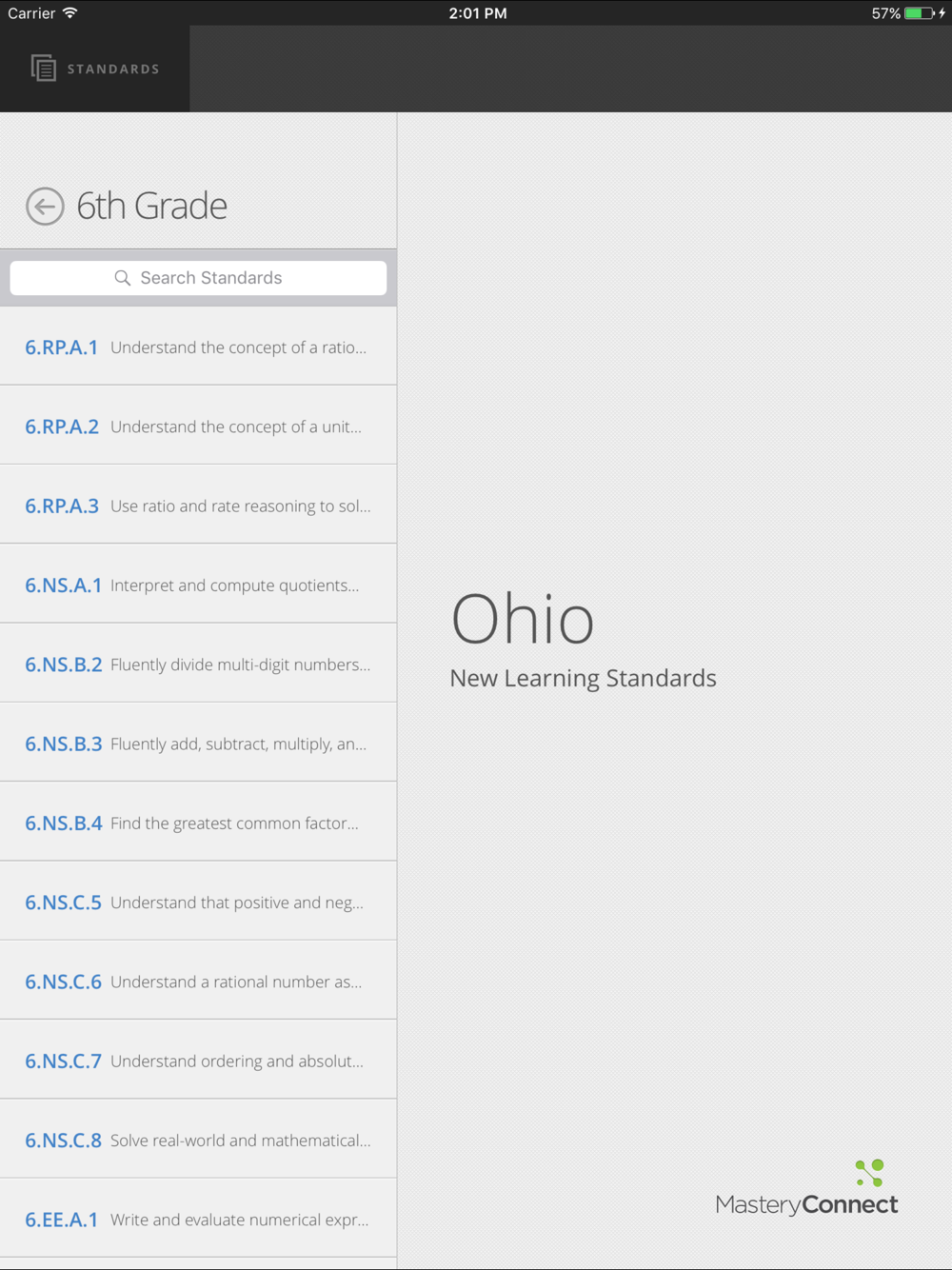Viewport: 952px width, 1270px height.
Task: Open 6.NS.C.8 real-world and mathematical problems
Action: coord(198,1141)
